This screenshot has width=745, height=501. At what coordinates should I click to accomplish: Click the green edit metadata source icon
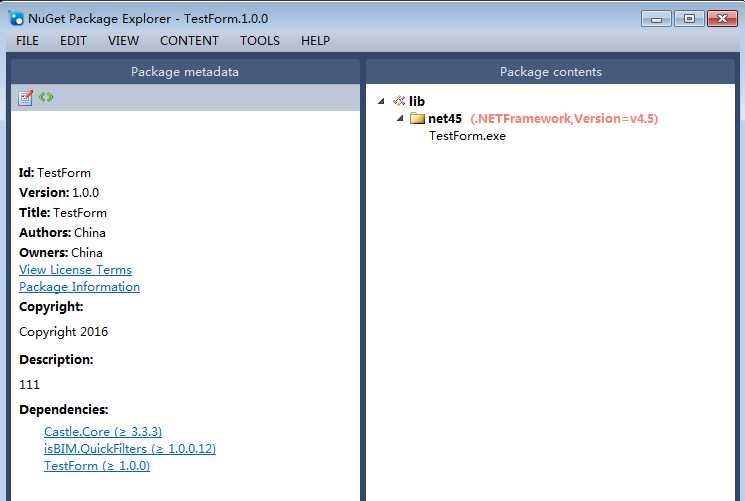46,97
